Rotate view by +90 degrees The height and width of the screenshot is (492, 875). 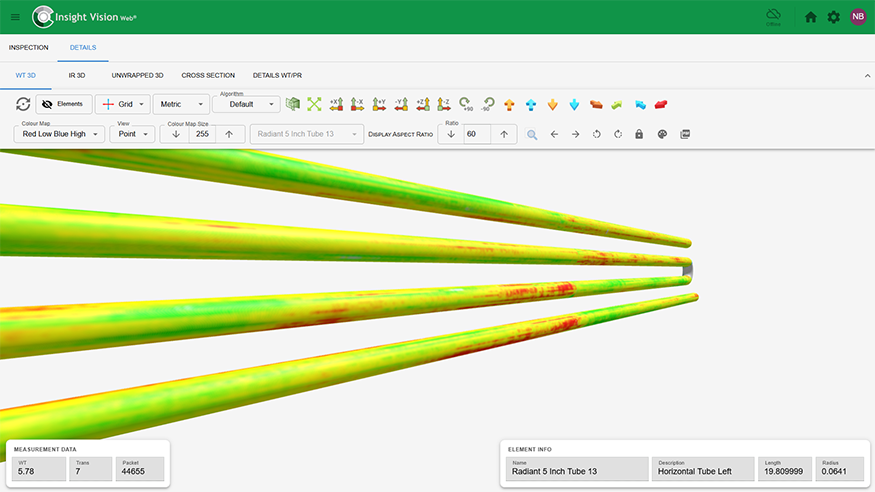(467, 104)
